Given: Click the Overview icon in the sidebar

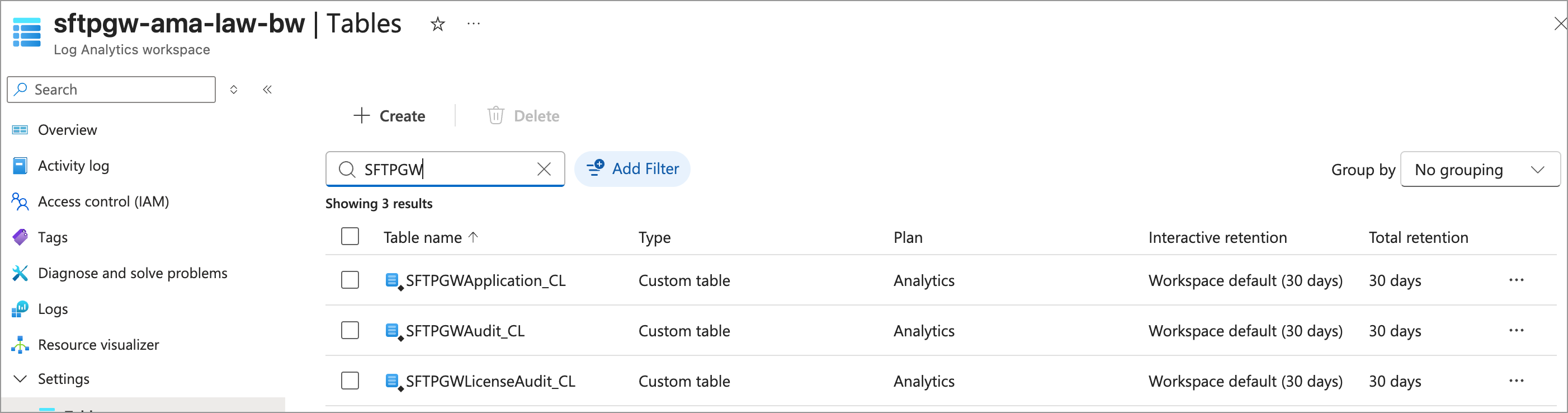Looking at the screenshot, I should 20,130.
